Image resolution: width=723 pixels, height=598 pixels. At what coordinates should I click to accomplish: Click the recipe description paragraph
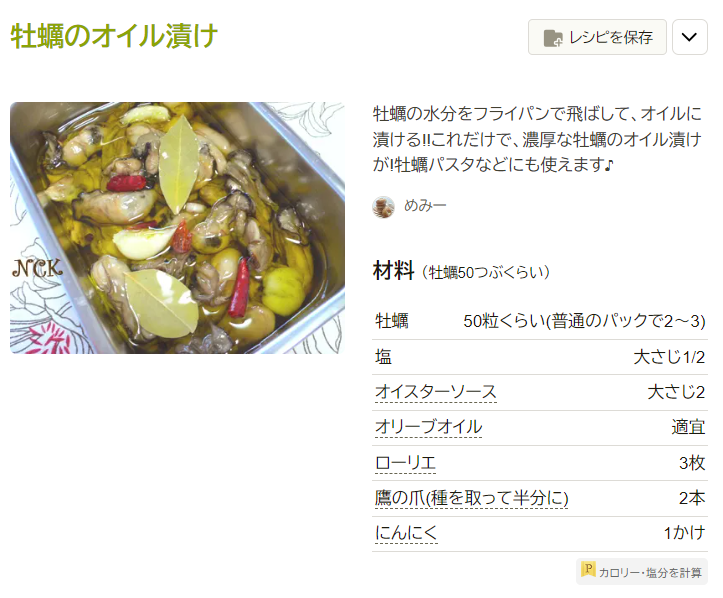pyautogui.click(x=537, y=139)
